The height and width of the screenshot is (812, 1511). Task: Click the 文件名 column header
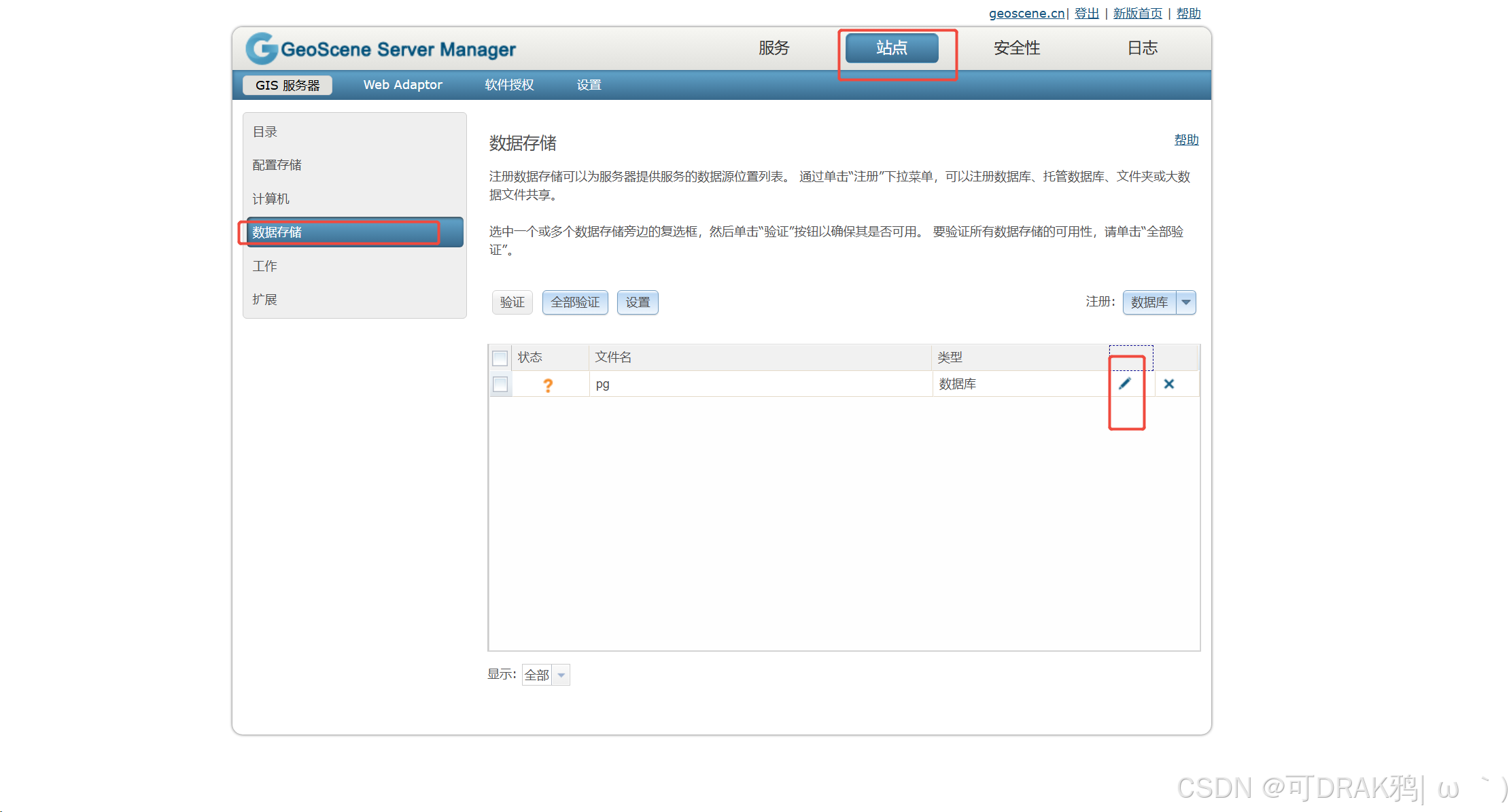[613, 357]
